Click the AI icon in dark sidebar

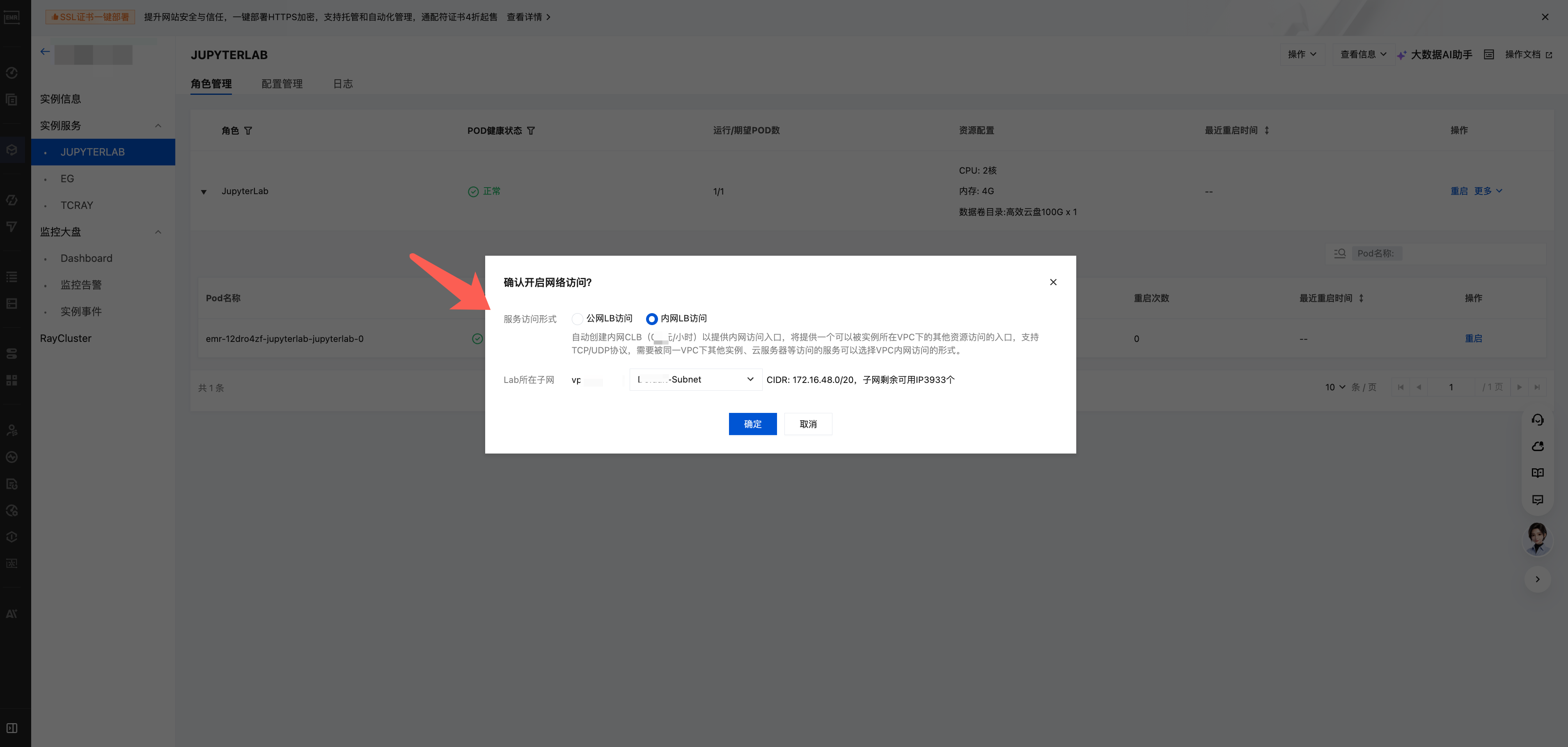click(11, 614)
